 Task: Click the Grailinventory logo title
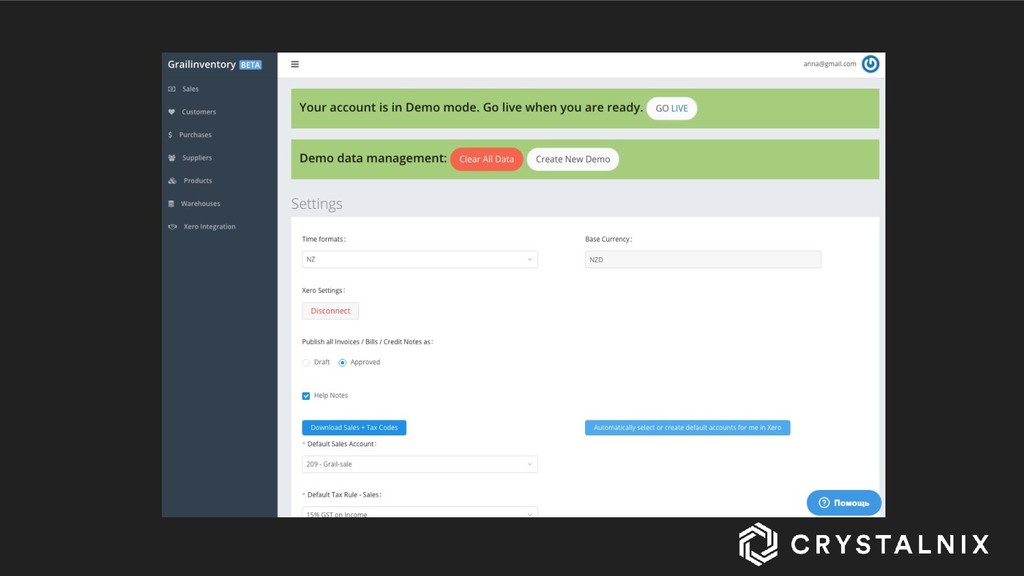click(202, 64)
